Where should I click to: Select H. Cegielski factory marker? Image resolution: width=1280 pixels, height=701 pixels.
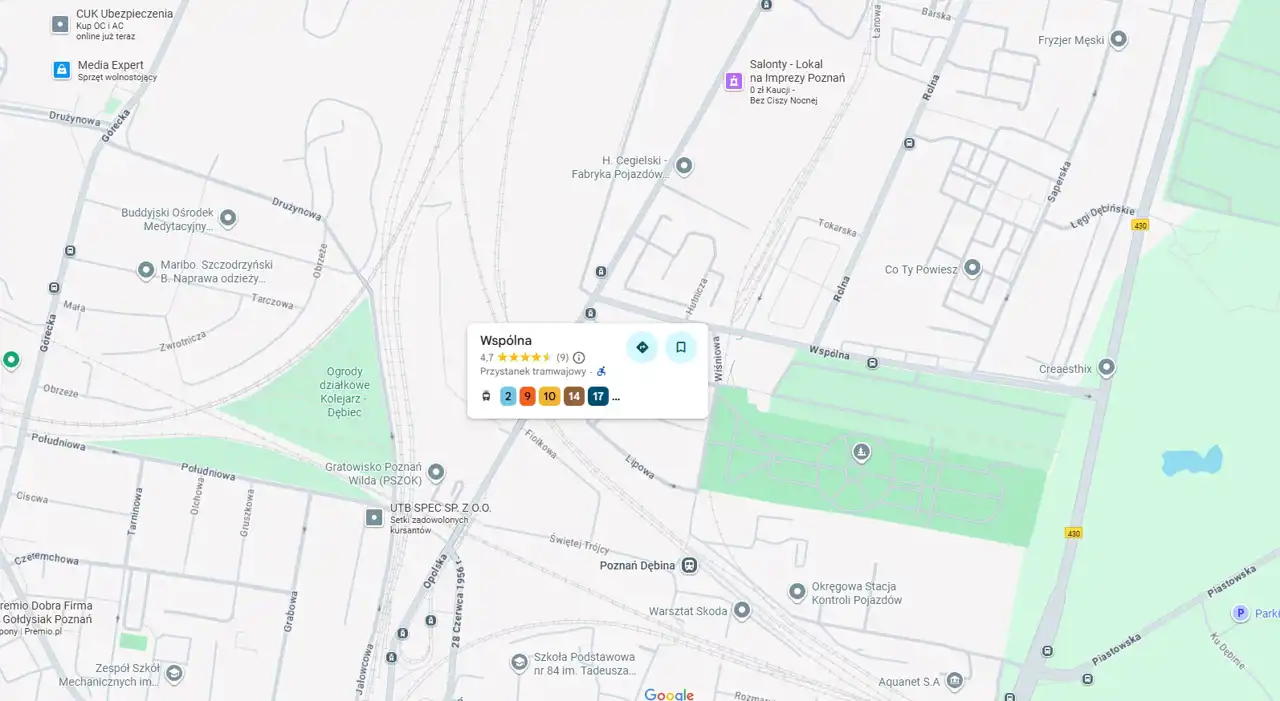tap(685, 165)
